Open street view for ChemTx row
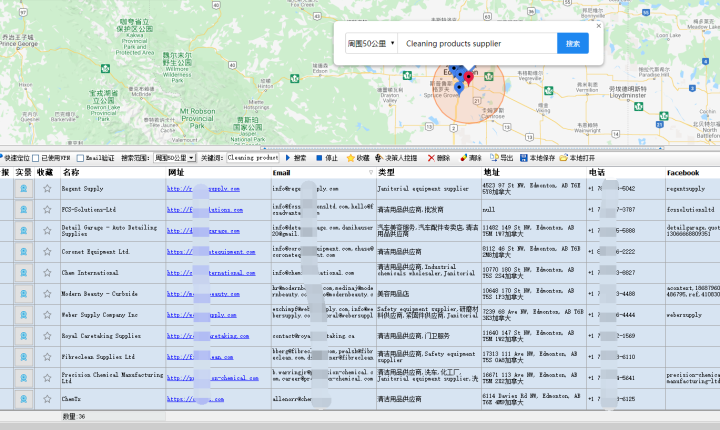The height and width of the screenshot is (430, 720). 23,399
